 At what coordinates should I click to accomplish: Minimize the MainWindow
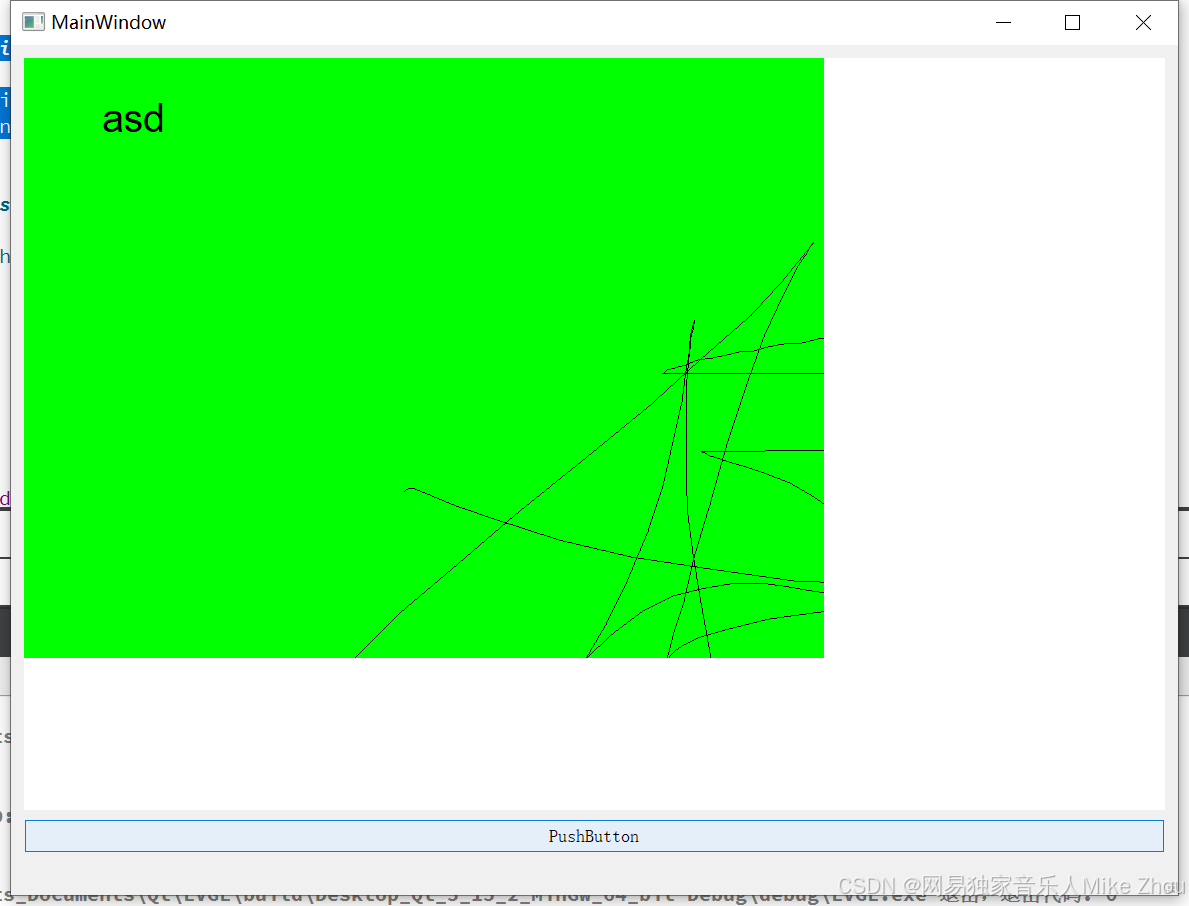(x=1003, y=22)
